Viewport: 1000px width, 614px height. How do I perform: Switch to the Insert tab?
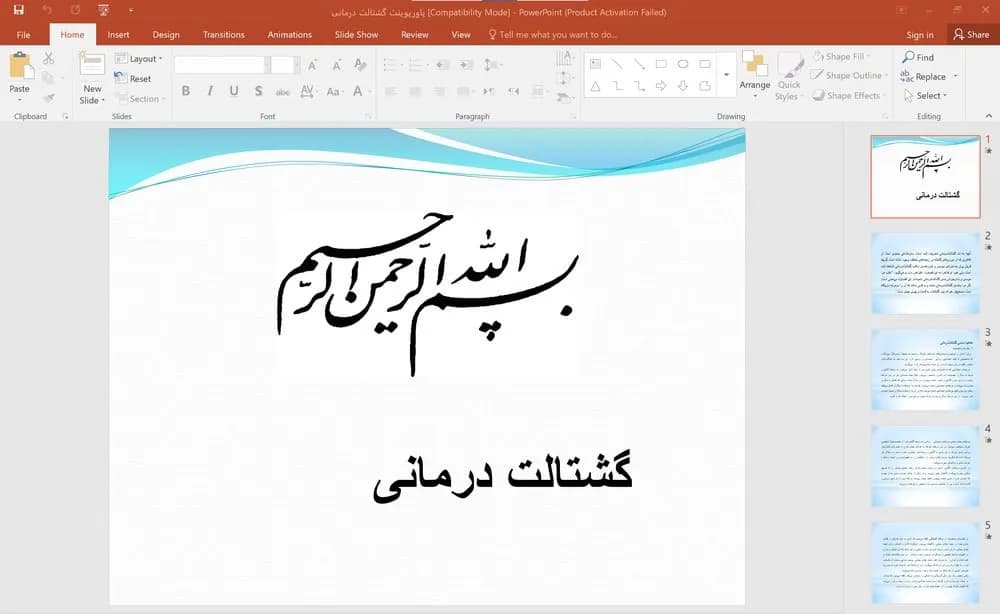pyautogui.click(x=119, y=34)
